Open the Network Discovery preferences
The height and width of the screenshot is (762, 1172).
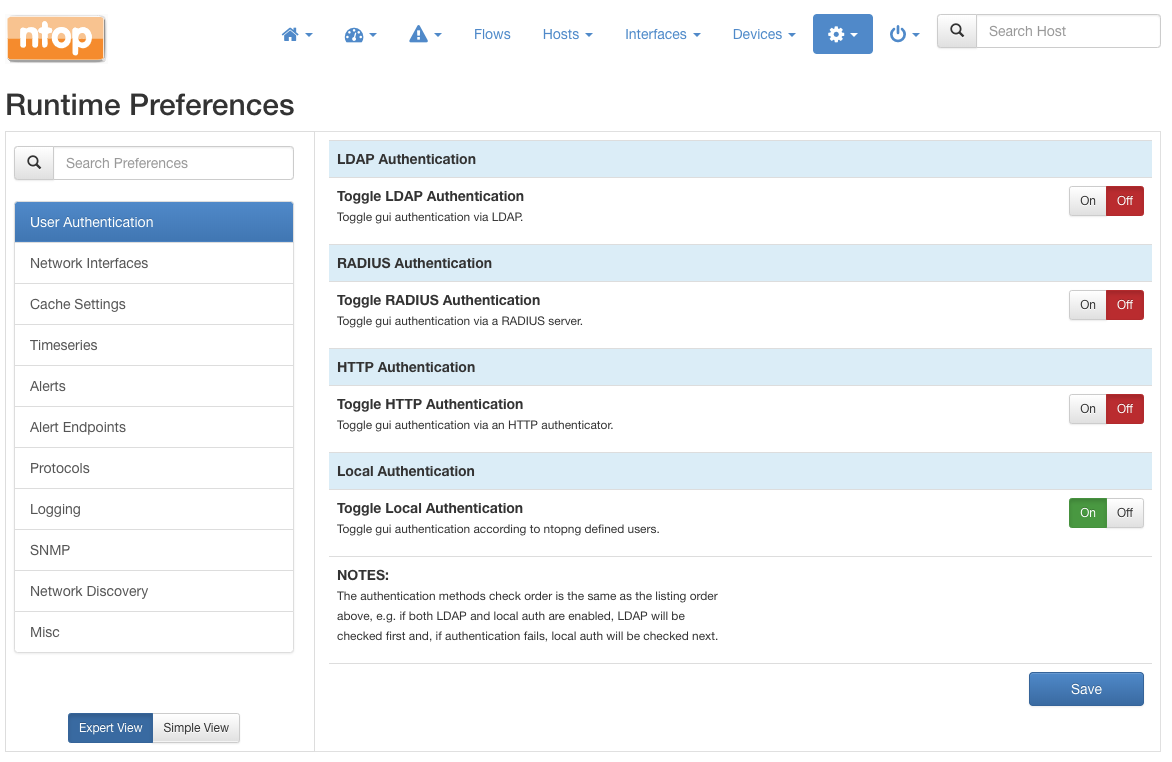pyautogui.click(x=154, y=592)
